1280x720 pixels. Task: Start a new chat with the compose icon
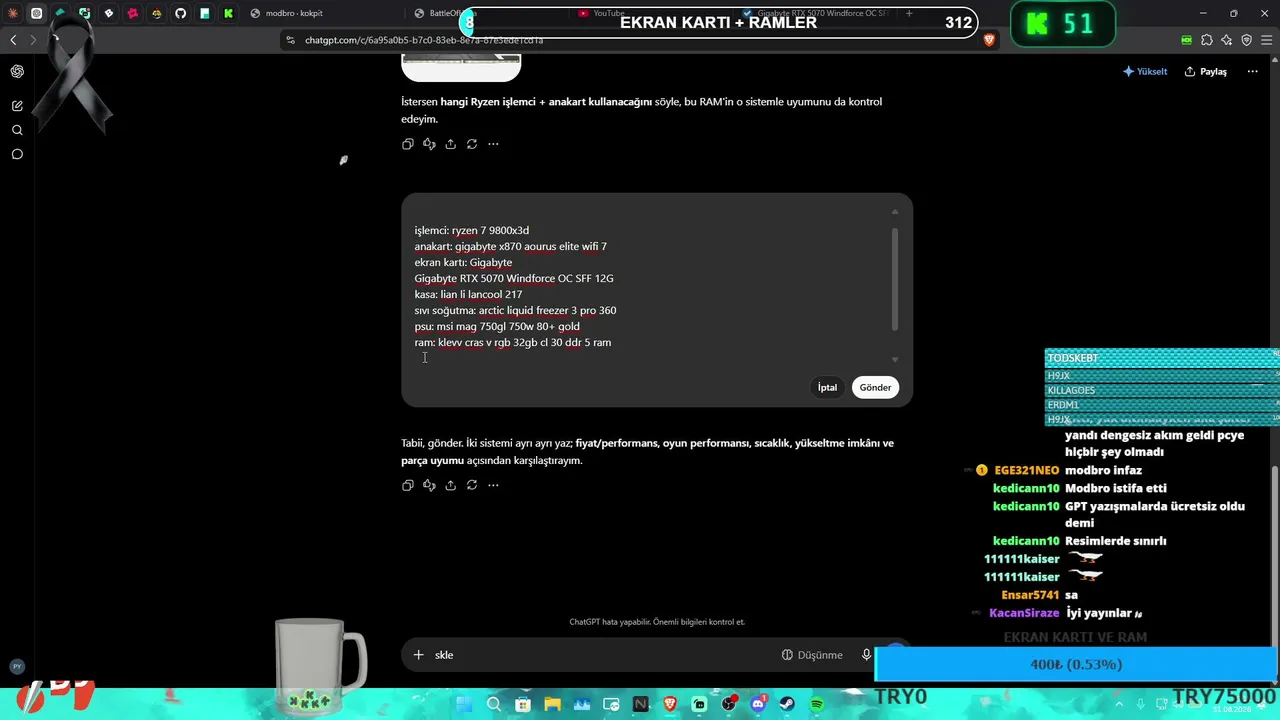pyautogui.click(x=17, y=106)
